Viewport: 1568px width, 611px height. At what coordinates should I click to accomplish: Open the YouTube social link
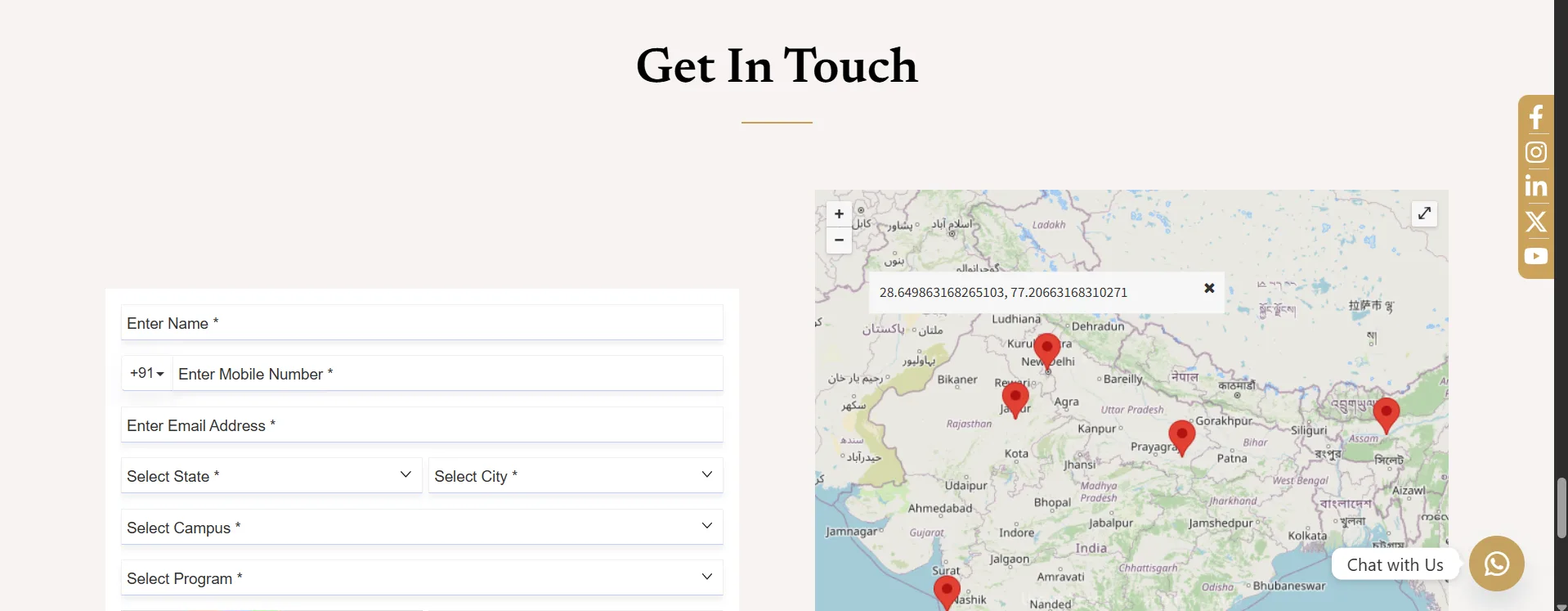tap(1535, 256)
